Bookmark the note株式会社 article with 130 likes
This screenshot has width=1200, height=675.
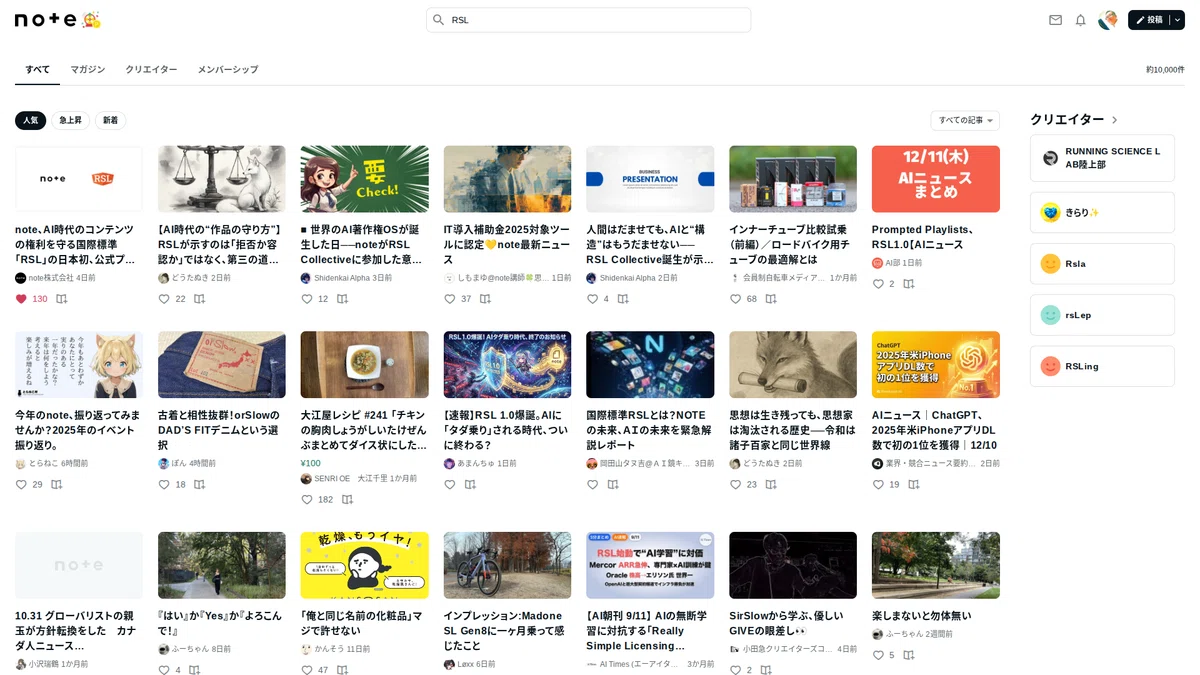(61, 299)
